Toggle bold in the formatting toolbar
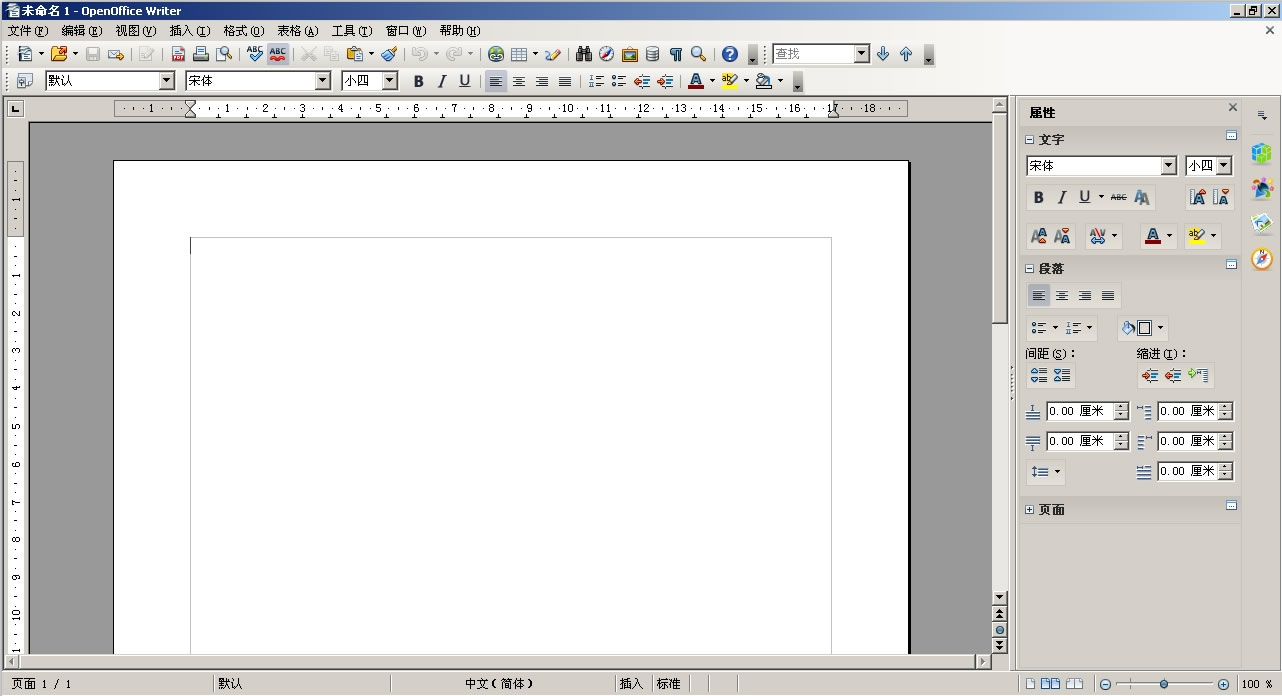This screenshot has height=696, width=1282. tap(418, 81)
